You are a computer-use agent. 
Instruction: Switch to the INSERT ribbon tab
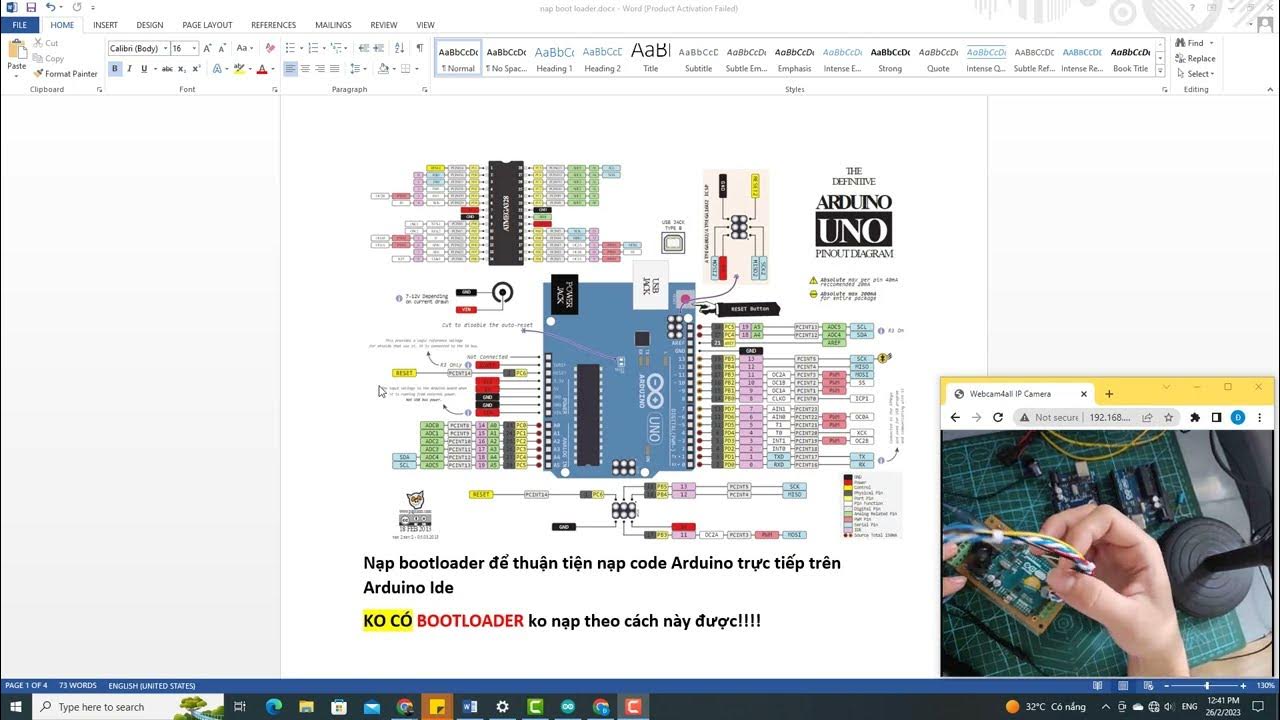(x=105, y=25)
